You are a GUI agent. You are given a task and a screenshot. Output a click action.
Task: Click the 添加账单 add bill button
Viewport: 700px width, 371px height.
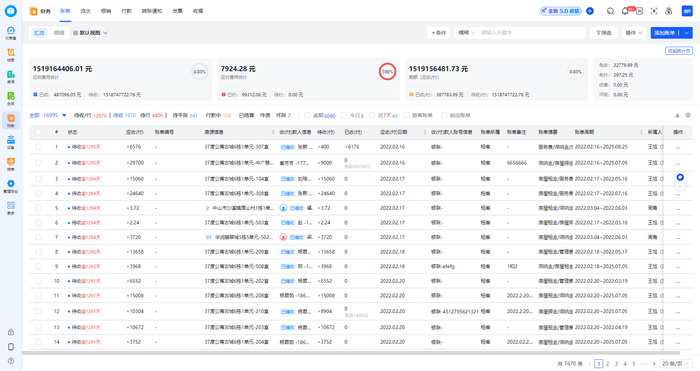665,33
